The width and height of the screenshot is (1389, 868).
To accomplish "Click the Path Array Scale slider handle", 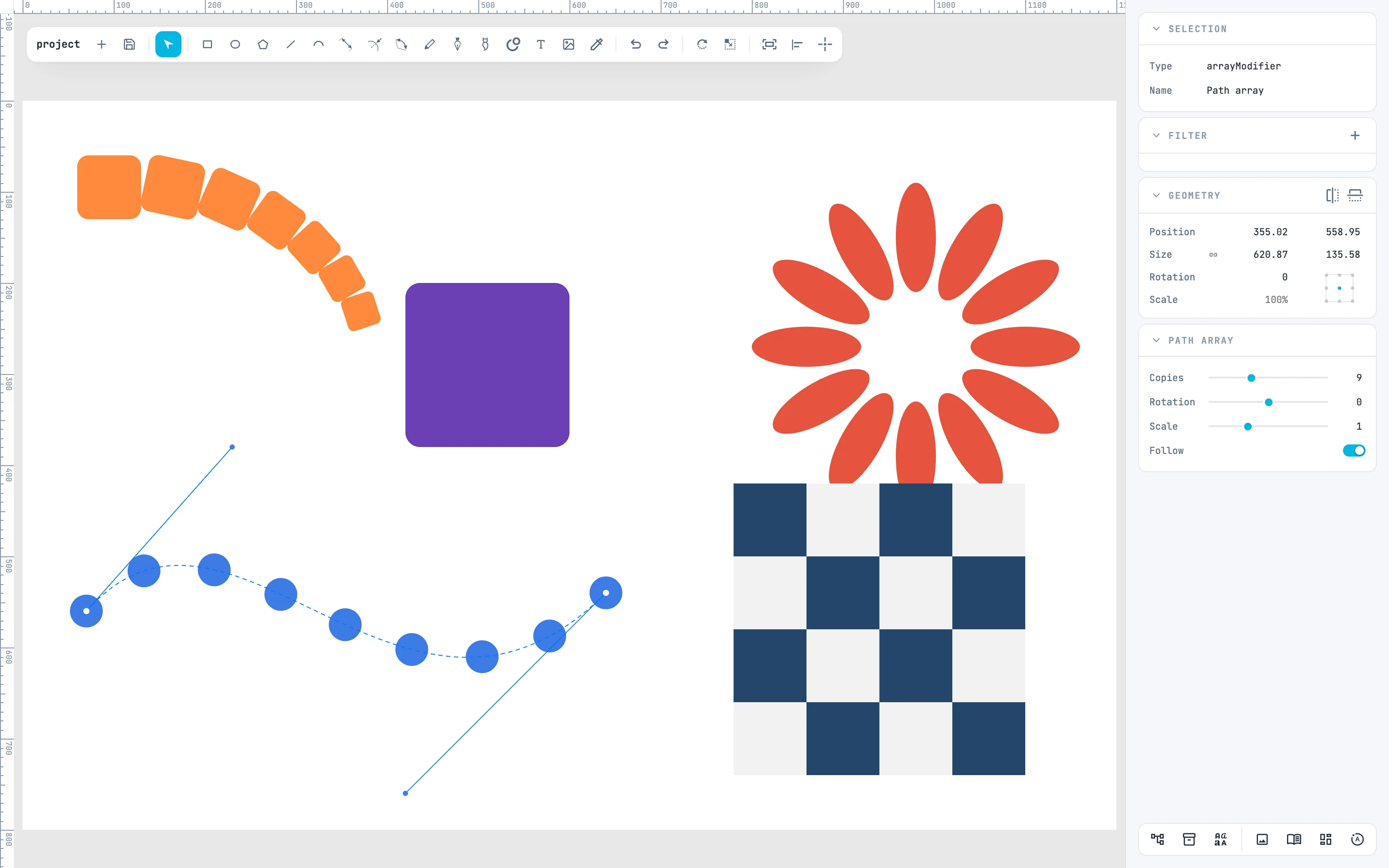I will [x=1248, y=427].
